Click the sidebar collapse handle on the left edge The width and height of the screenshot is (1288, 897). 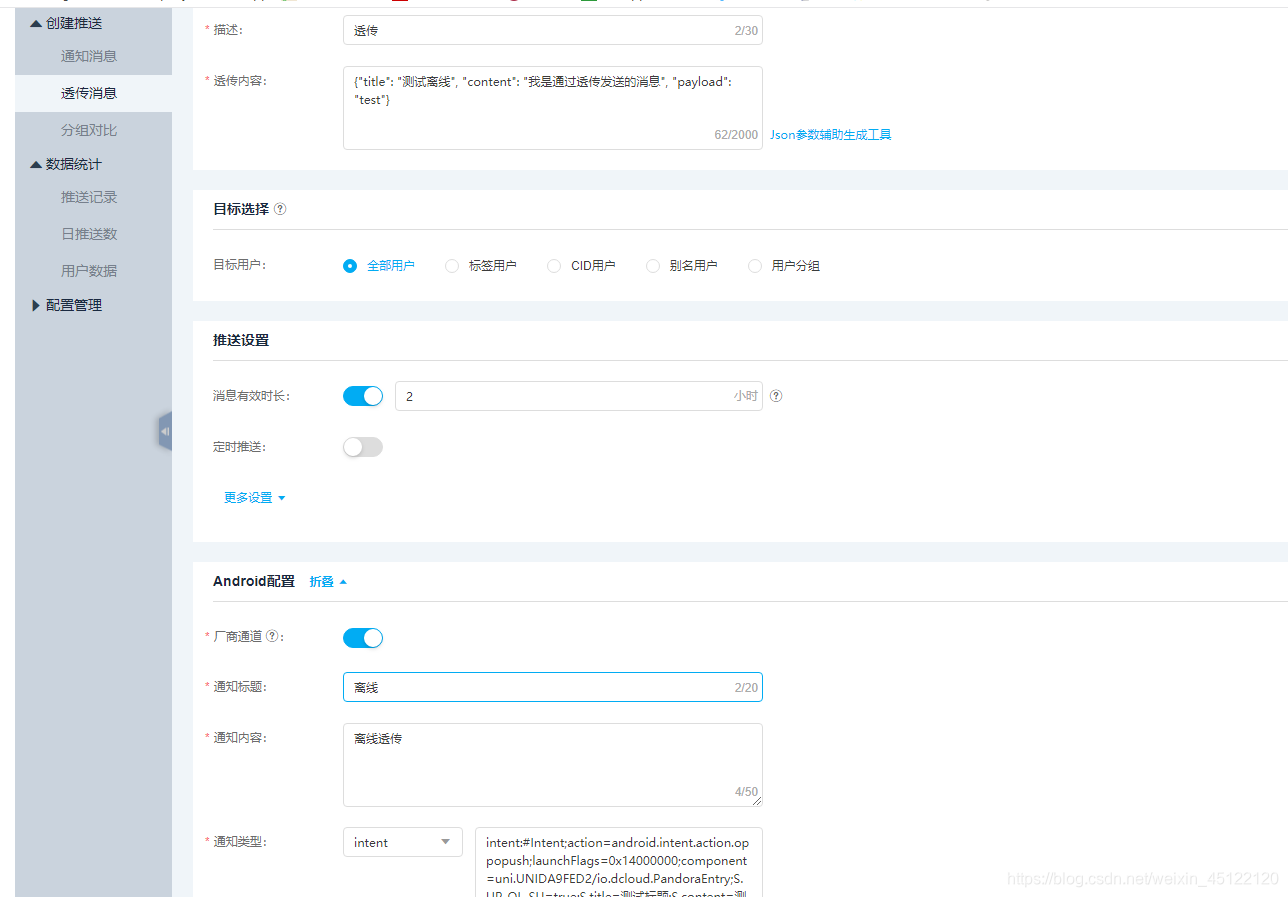[x=165, y=431]
